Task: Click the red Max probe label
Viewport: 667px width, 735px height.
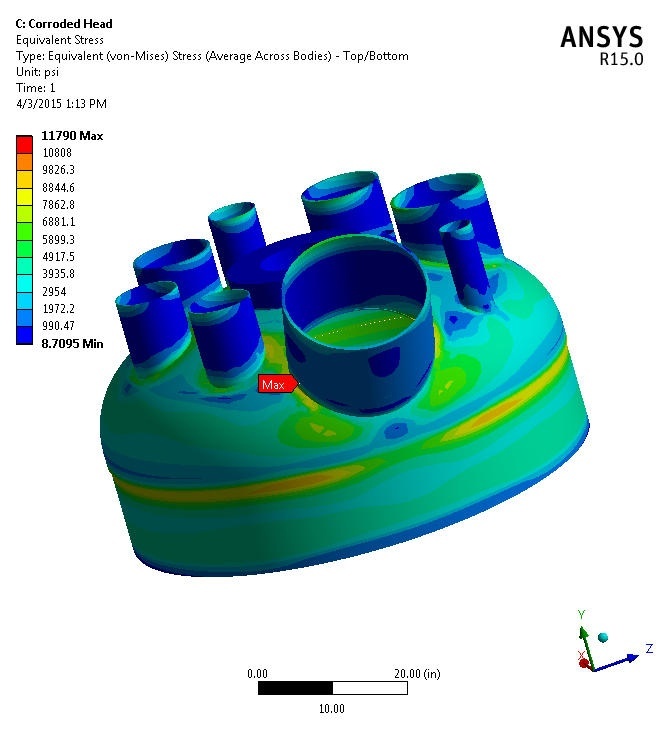Action: [x=273, y=384]
